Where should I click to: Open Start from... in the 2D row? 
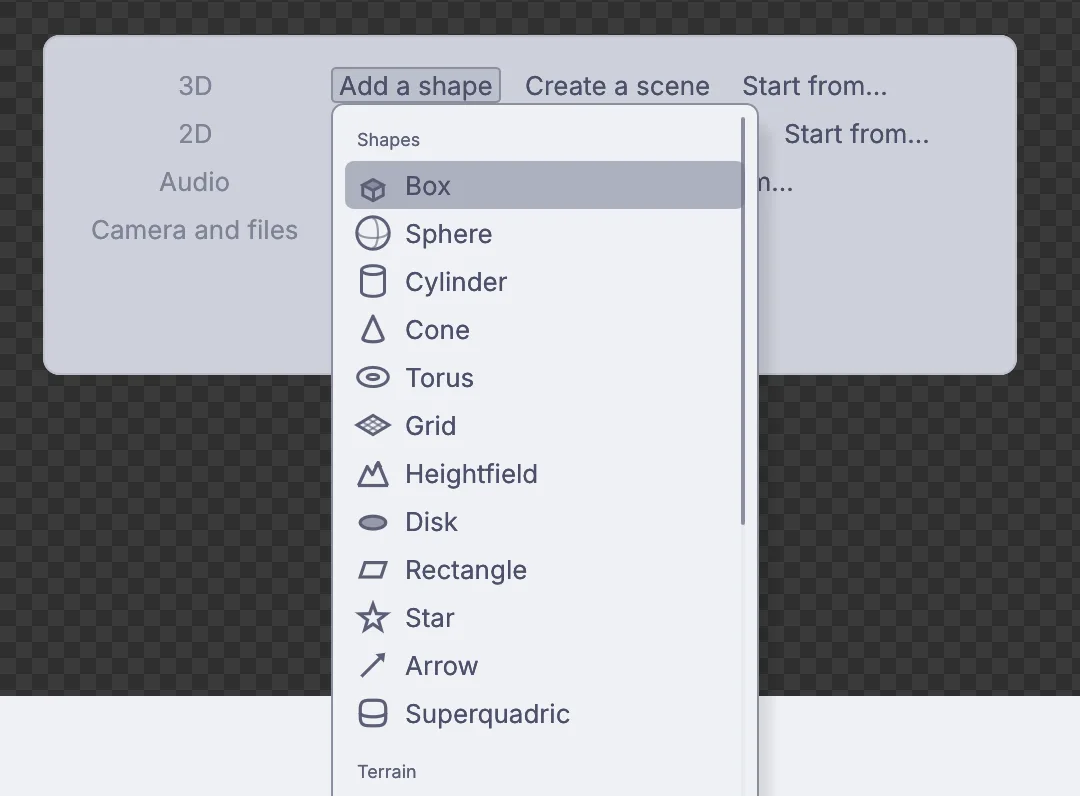[x=856, y=134]
